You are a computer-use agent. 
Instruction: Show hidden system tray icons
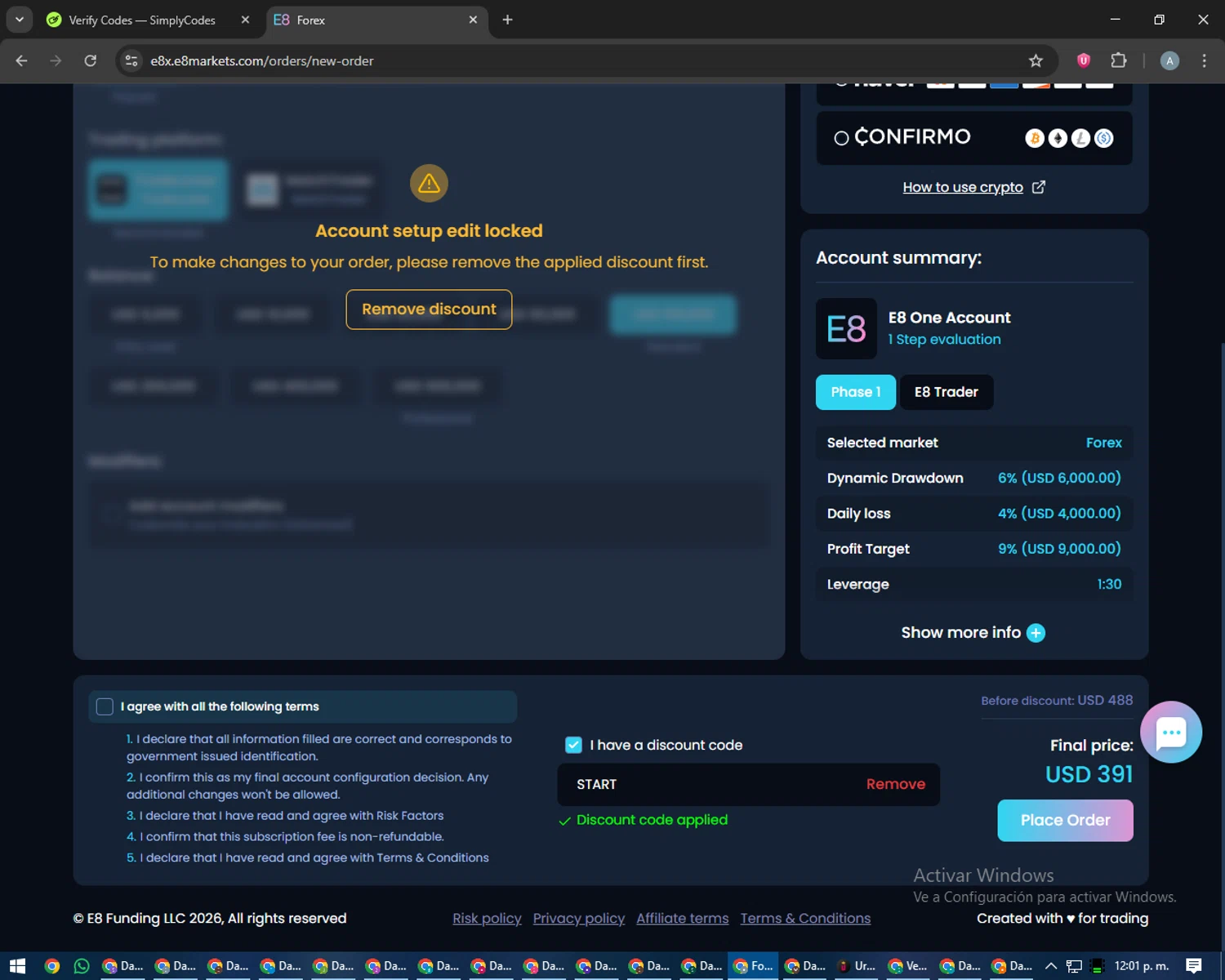[x=1051, y=966]
